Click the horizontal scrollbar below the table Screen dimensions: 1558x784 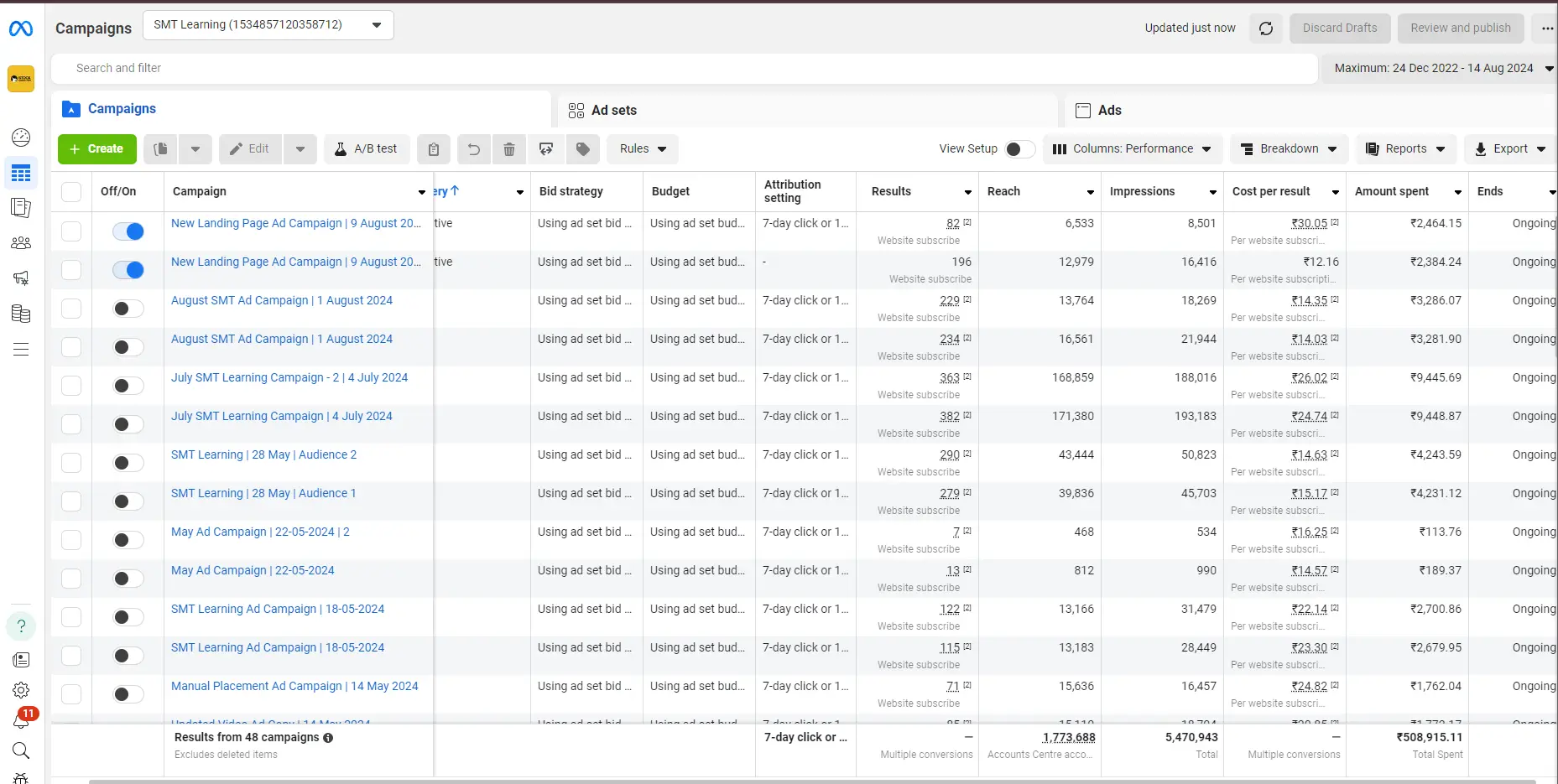811,781
